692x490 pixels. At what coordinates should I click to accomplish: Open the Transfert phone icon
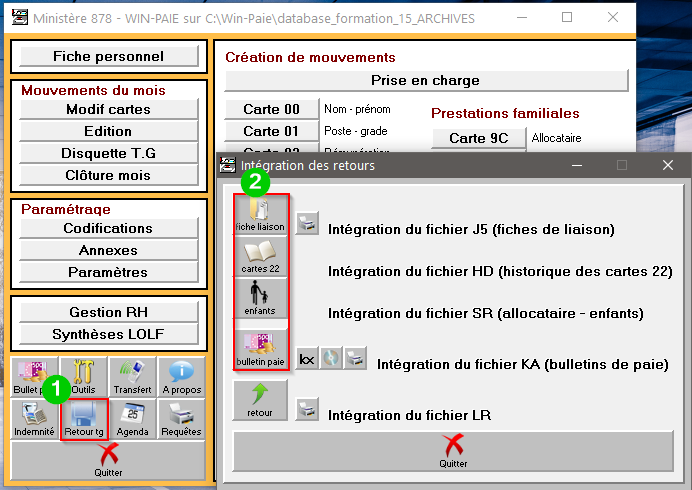point(132,377)
